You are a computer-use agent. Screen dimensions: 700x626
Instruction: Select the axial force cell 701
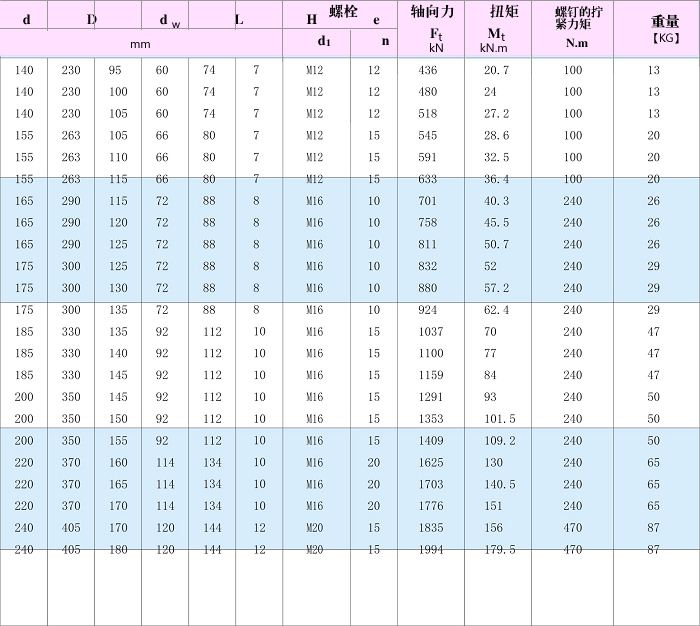click(428, 201)
